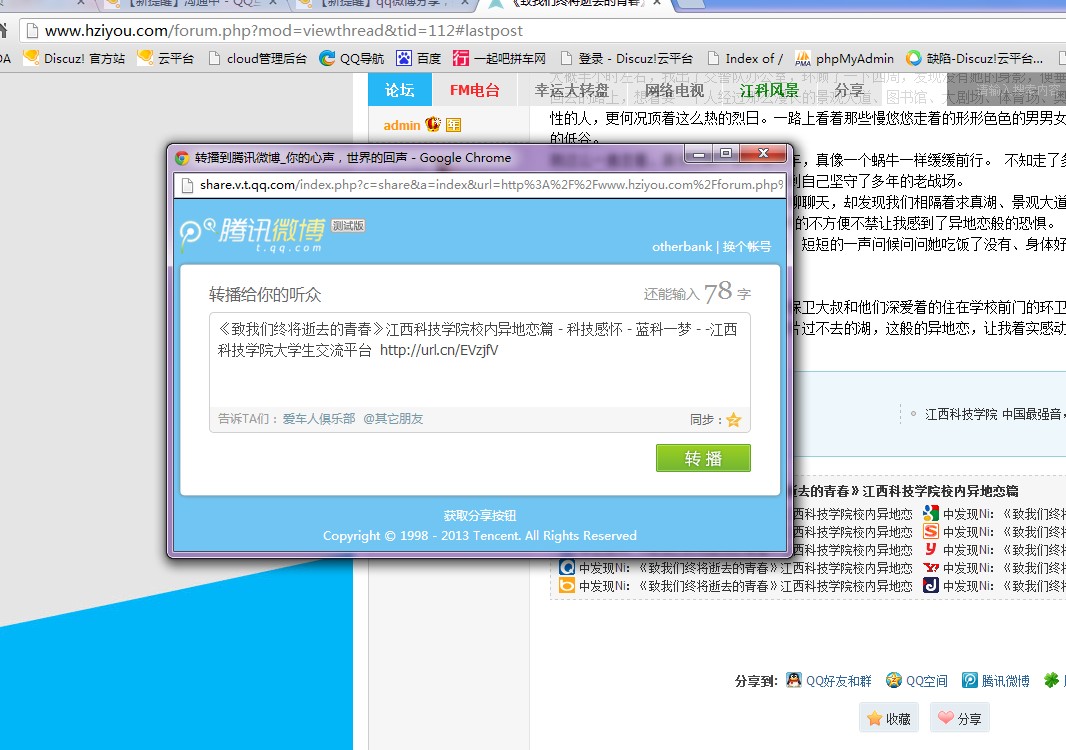Click into the 转播 message text area
This screenshot has width=1066, height=750.
click(480, 360)
